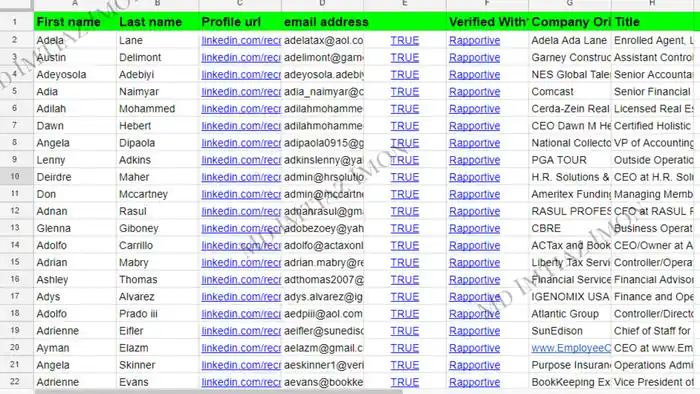Select cell containing Mohammed
This screenshot has height=394, width=700.
point(158,108)
